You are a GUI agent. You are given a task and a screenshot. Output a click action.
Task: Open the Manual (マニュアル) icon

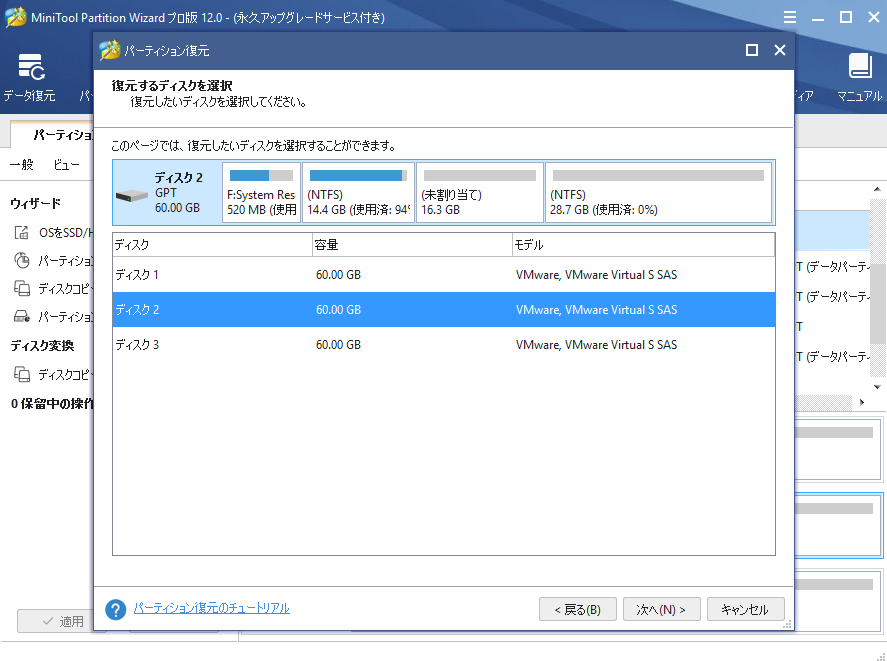(859, 69)
